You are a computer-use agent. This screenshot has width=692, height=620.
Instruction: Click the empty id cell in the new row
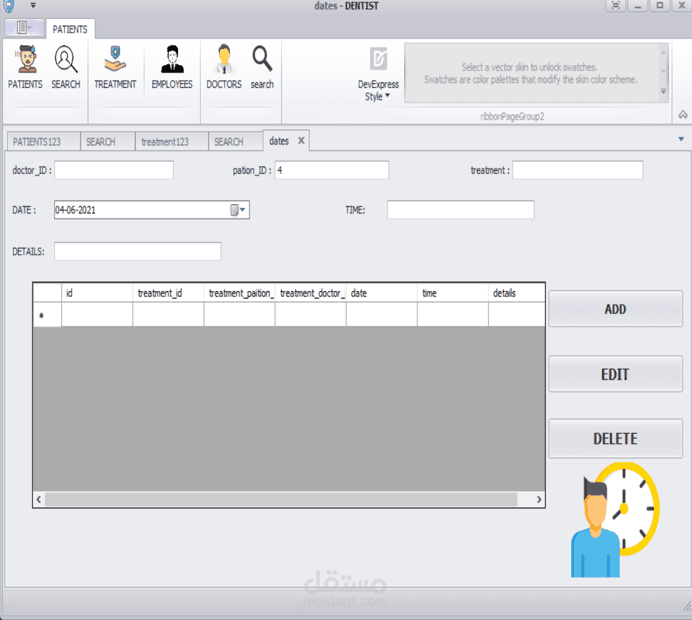97,315
